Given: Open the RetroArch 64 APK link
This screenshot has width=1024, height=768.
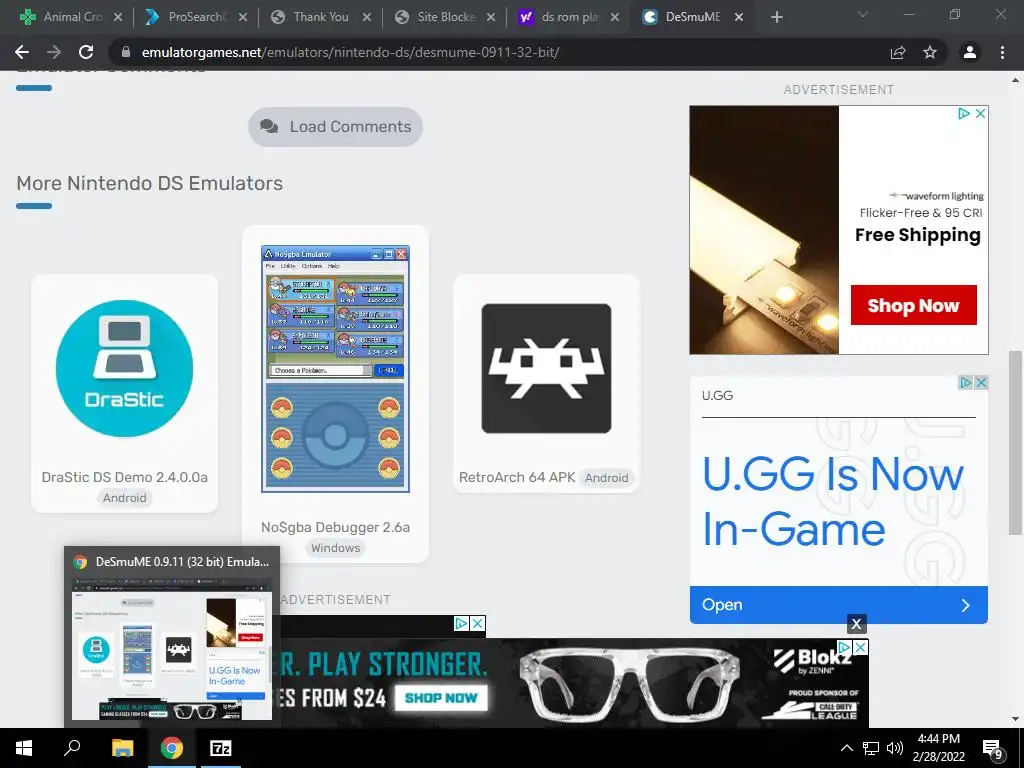Looking at the screenshot, I should pyautogui.click(x=517, y=477).
